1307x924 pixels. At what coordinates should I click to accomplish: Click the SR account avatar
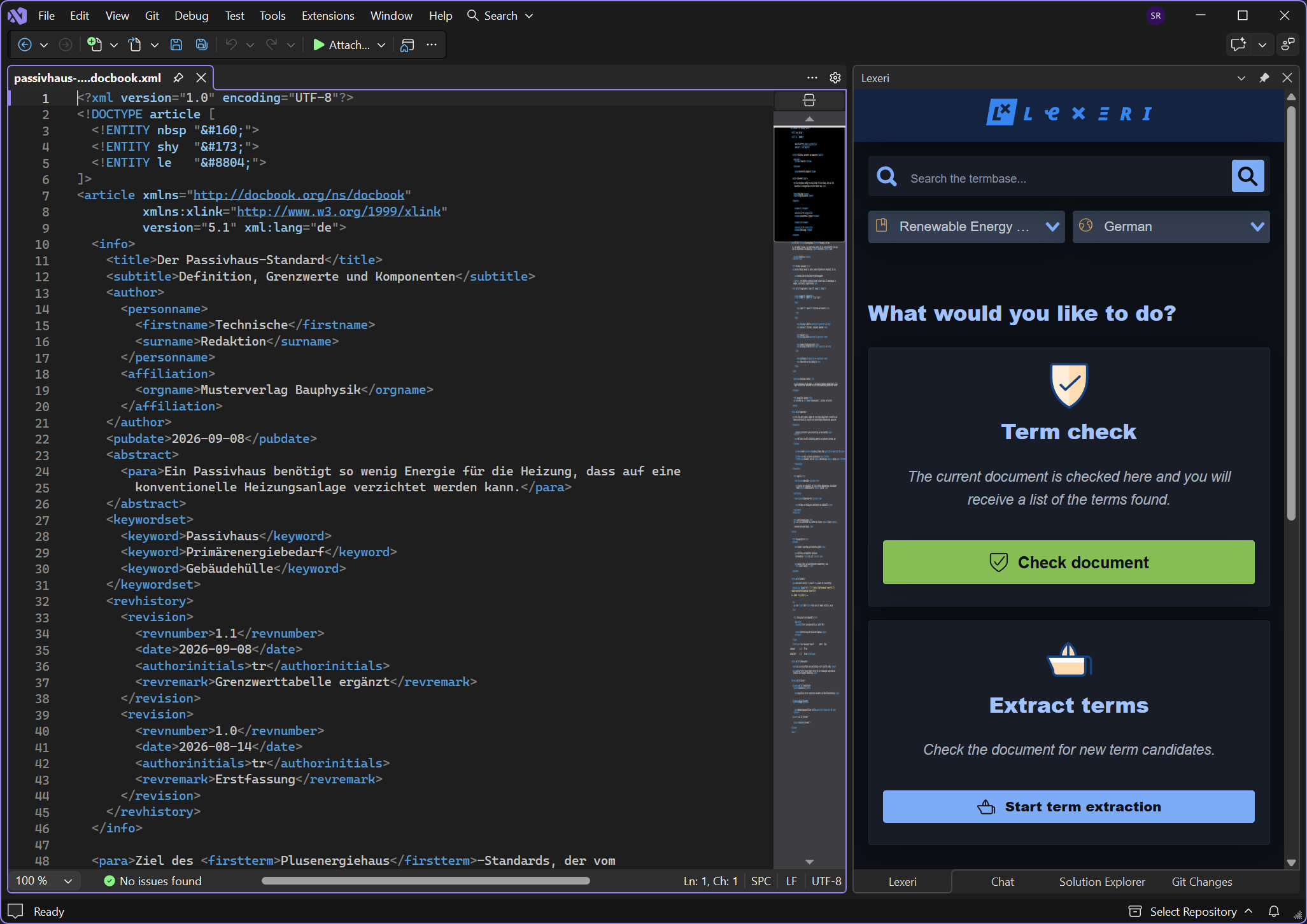[1155, 16]
